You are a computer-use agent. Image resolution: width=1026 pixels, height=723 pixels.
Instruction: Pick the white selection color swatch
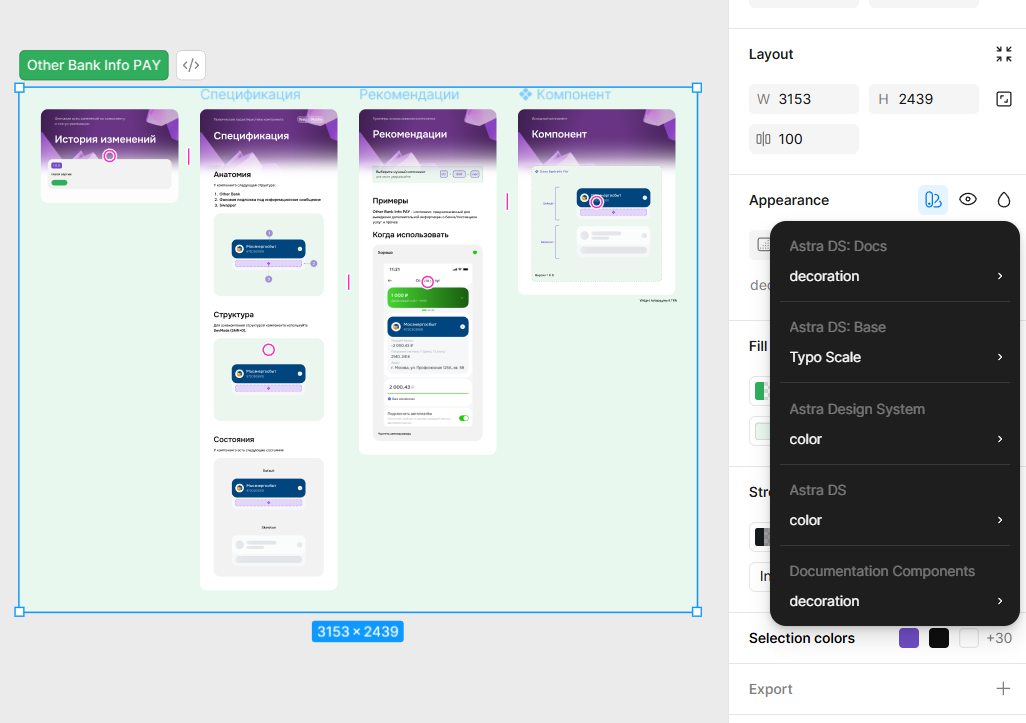[969, 638]
